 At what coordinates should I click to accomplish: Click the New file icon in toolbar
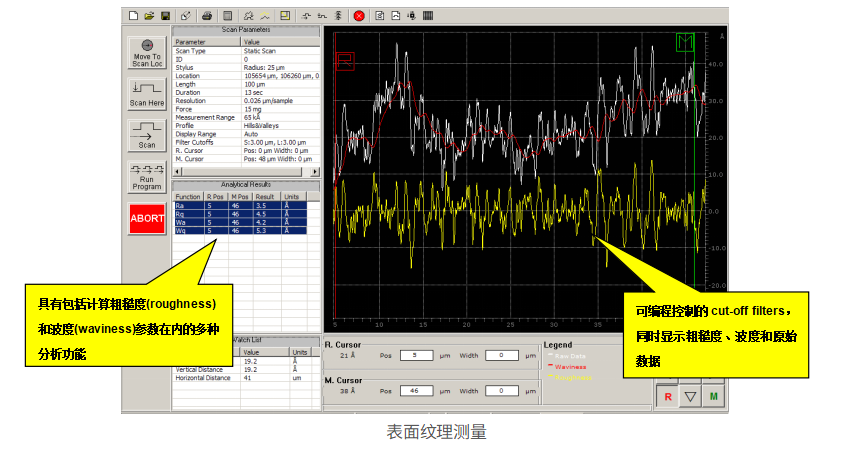pos(134,16)
